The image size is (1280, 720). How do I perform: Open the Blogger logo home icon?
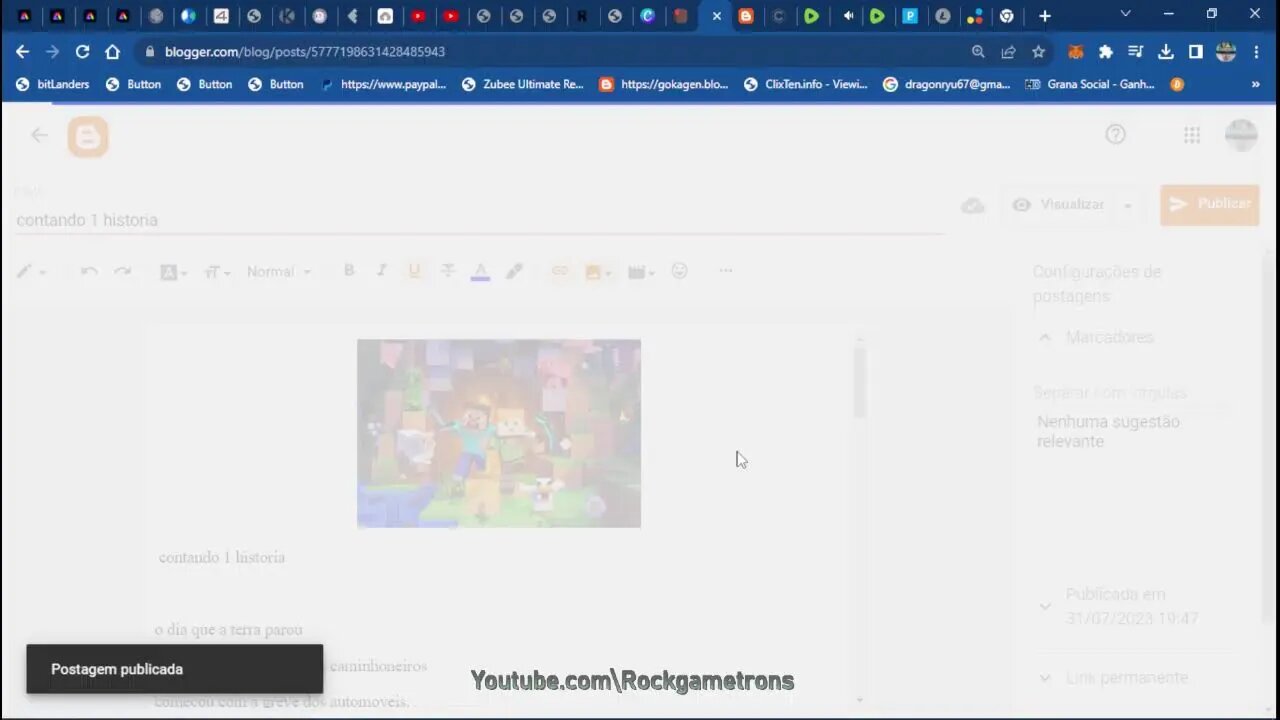(x=88, y=136)
